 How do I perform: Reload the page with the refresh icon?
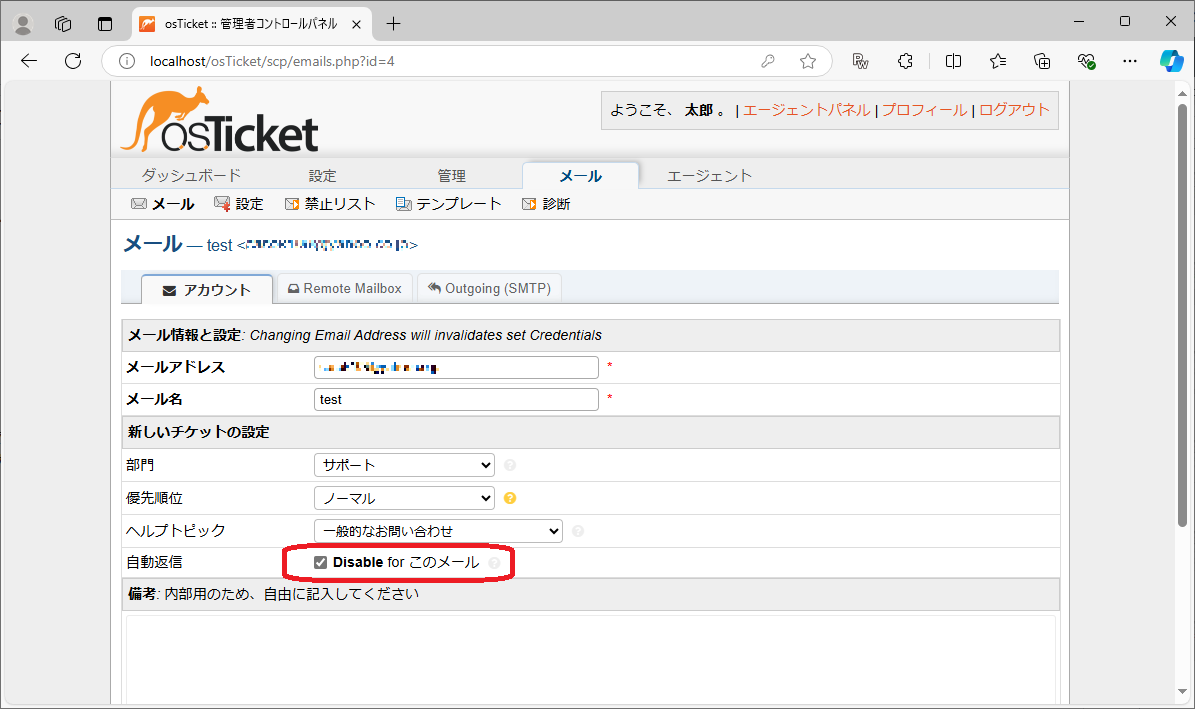tap(71, 60)
